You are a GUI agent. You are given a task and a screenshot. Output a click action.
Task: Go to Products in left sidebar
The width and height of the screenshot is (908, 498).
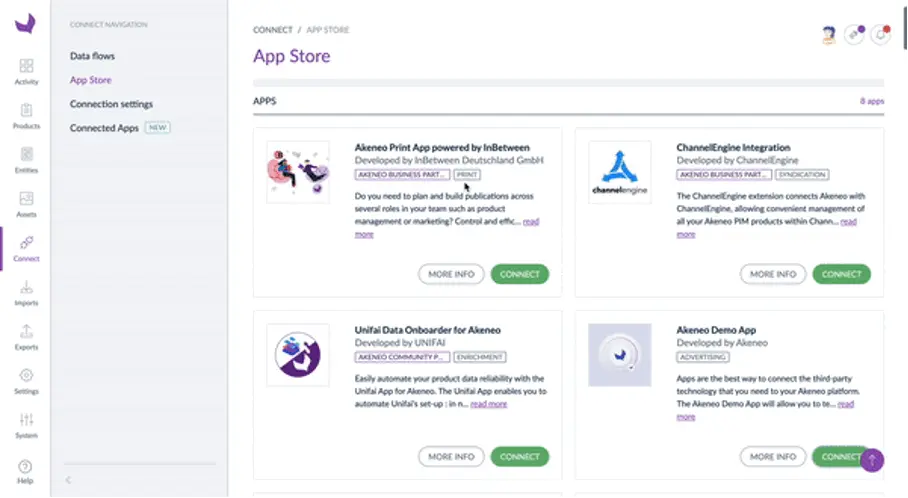[x=26, y=115]
